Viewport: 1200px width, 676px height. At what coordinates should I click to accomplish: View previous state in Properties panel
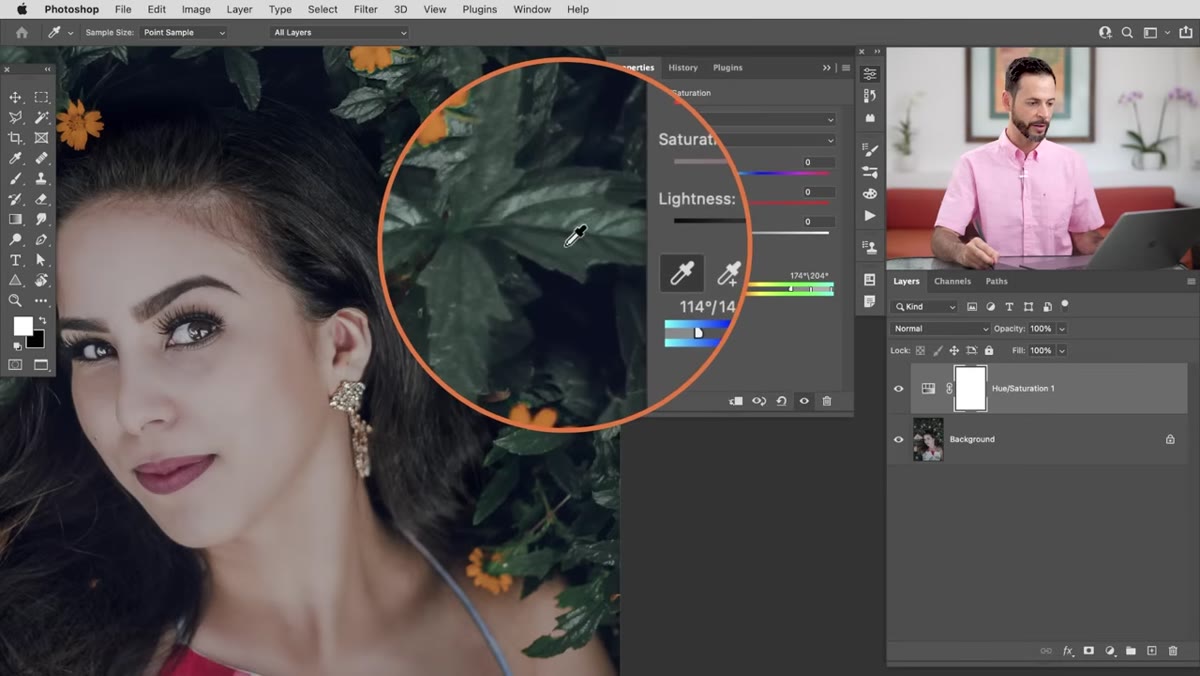click(x=759, y=401)
